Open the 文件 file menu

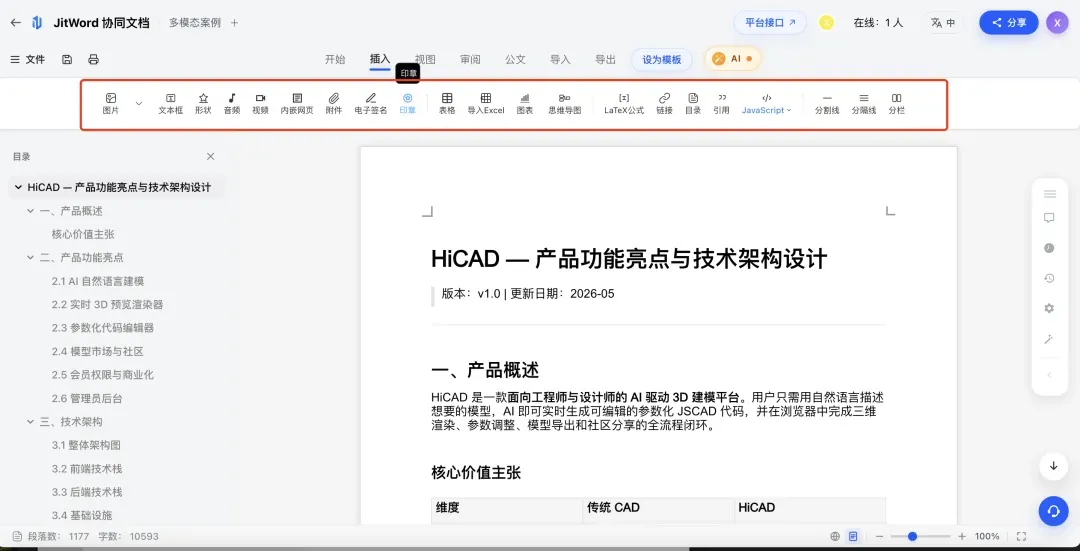(28, 59)
